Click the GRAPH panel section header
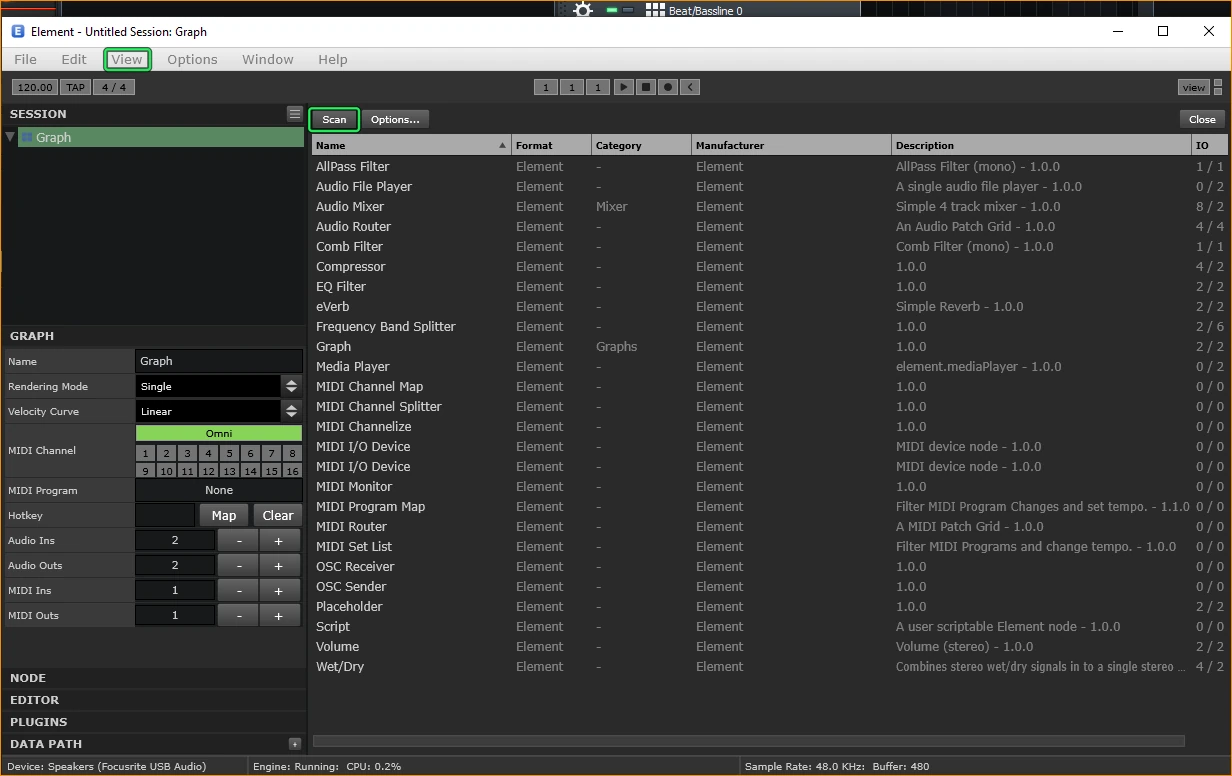 tap(153, 336)
